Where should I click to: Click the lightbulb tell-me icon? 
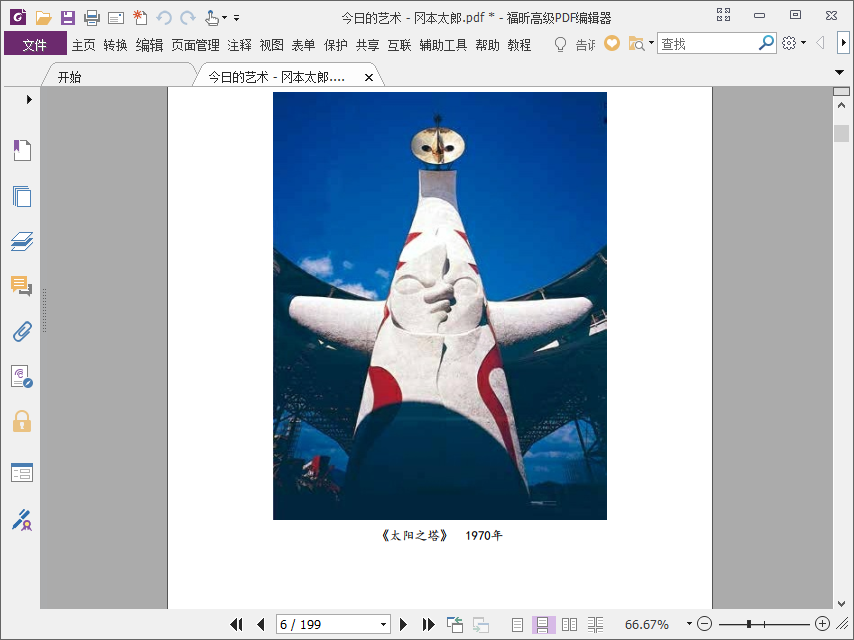tap(560, 44)
